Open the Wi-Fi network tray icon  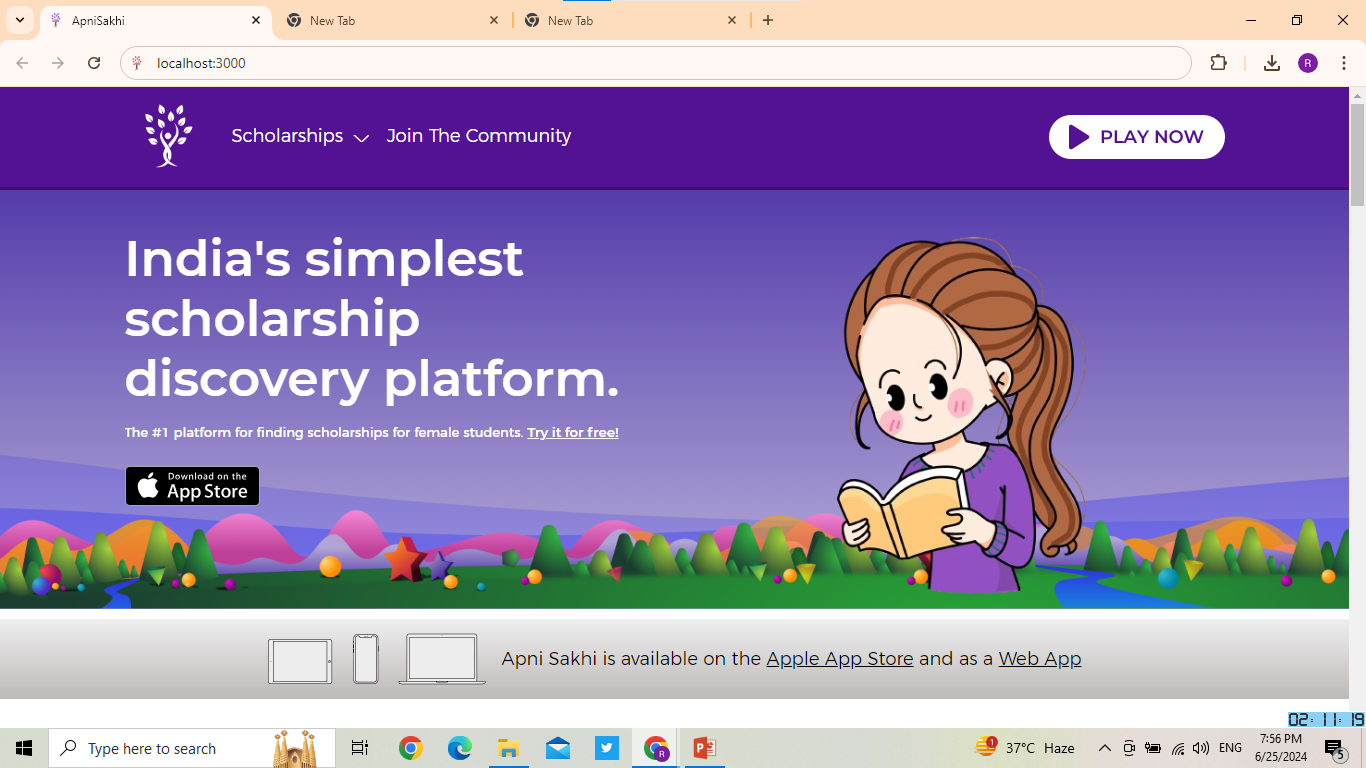pyautogui.click(x=1177, y=748)
